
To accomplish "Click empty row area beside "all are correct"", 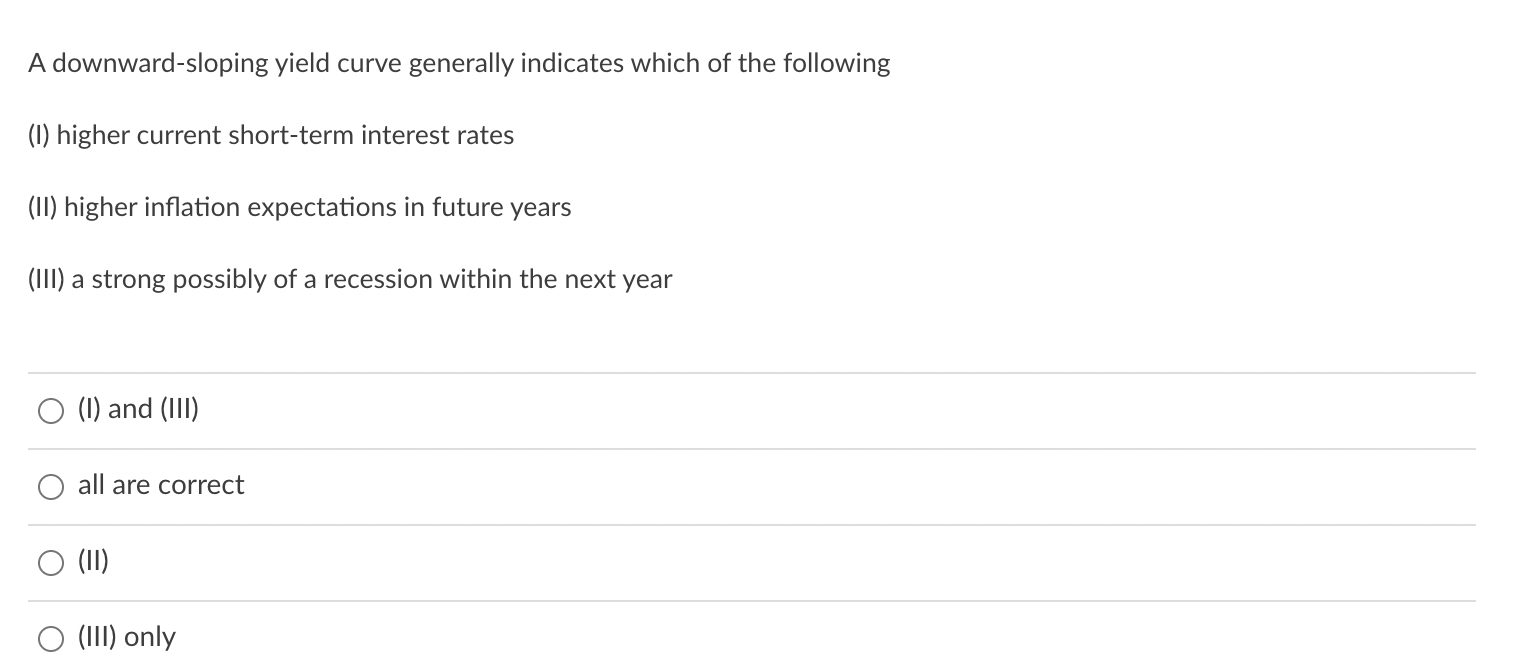I will [860, 486].
